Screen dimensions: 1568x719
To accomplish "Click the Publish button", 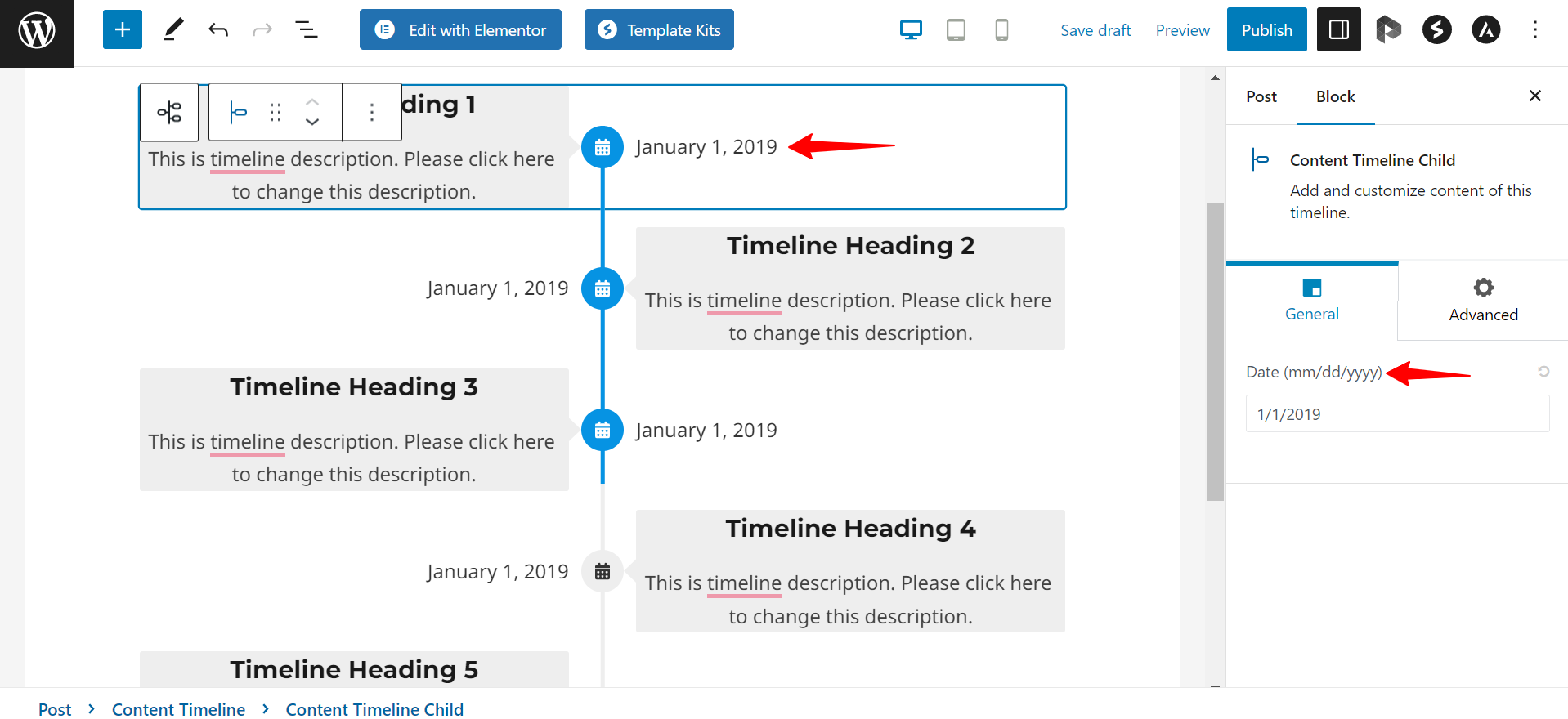I will [x=1266, y=30].
